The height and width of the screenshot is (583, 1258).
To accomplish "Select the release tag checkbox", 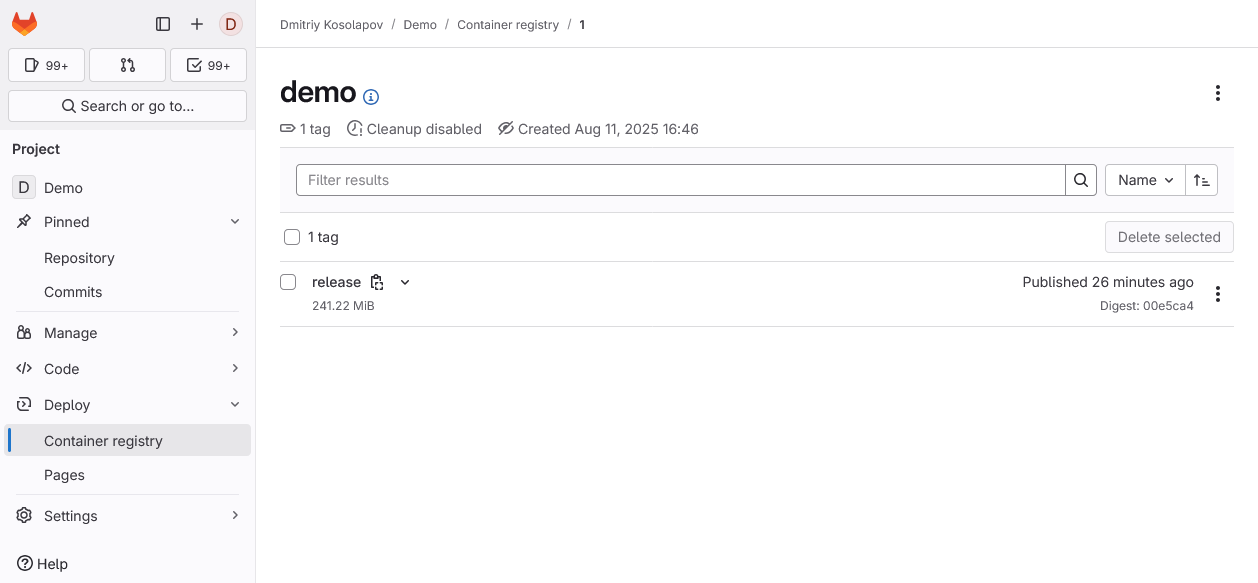I will pyautogui.click(x=288, y=282).
